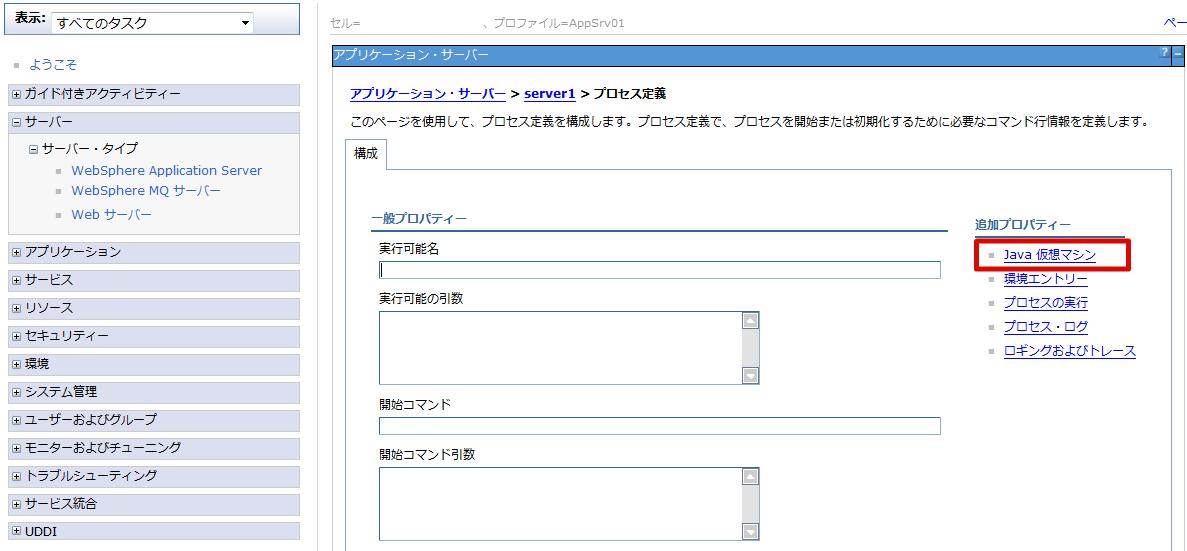Viewport: 1187px width, 551px height.
Task: Collapse the サーバー section
Action: click(16, 122)
